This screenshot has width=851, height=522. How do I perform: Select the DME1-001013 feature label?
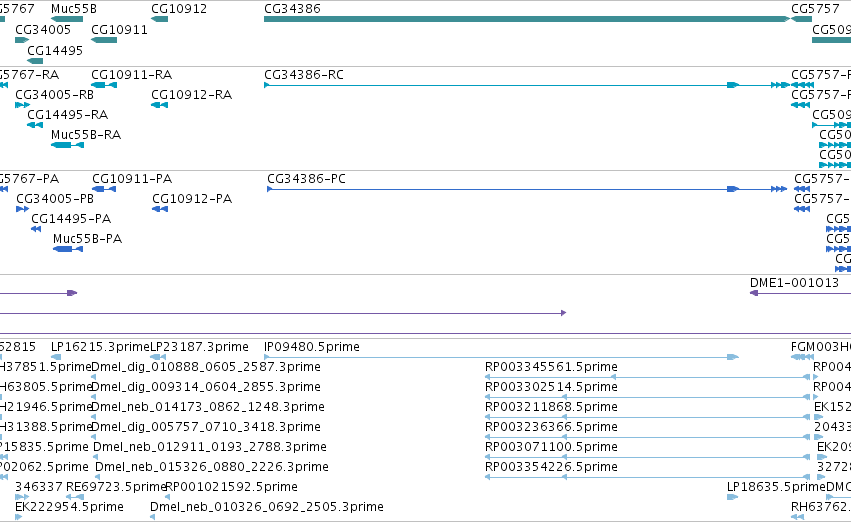[x=794, y=283]
